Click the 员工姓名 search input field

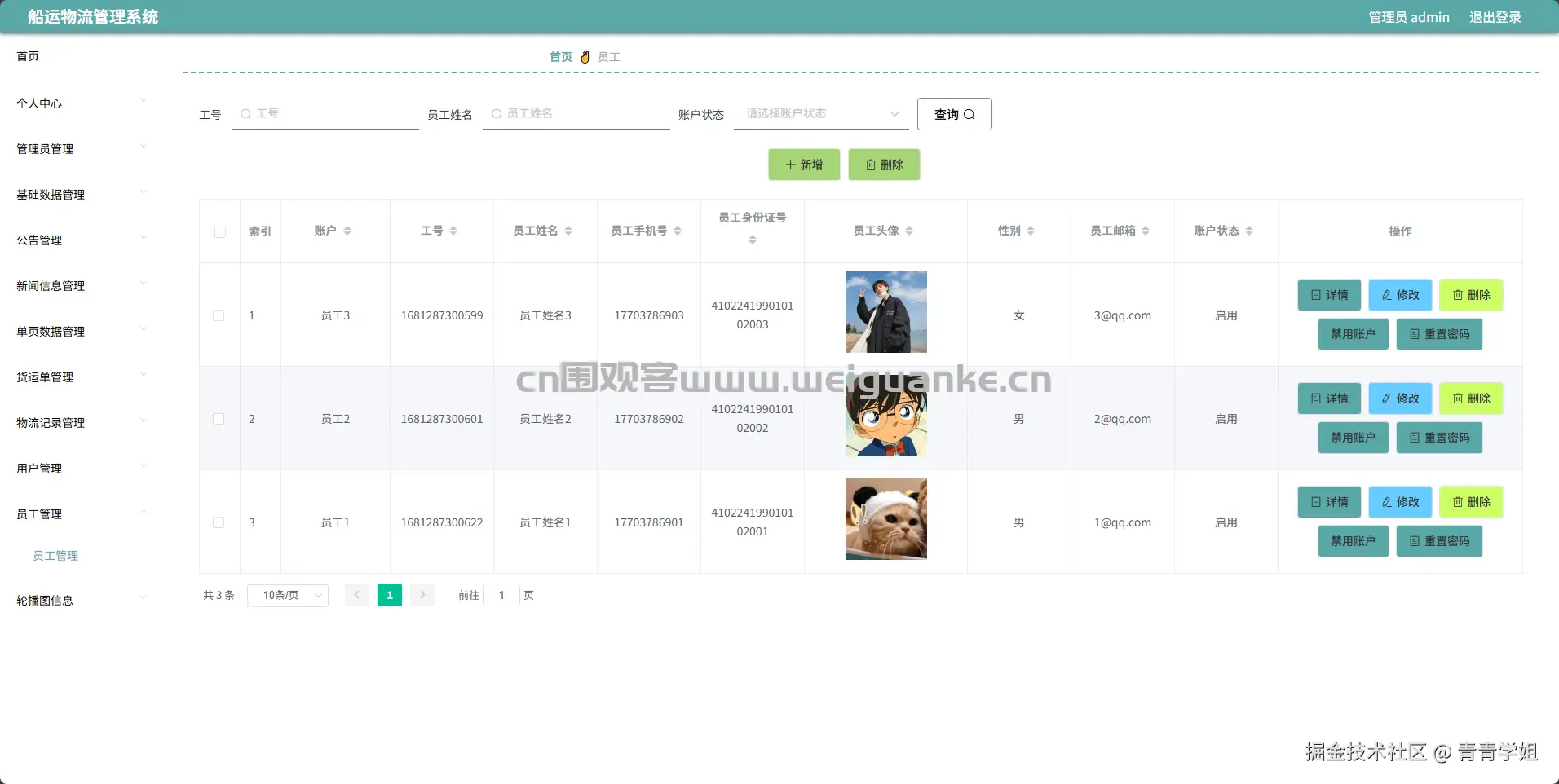576,114
